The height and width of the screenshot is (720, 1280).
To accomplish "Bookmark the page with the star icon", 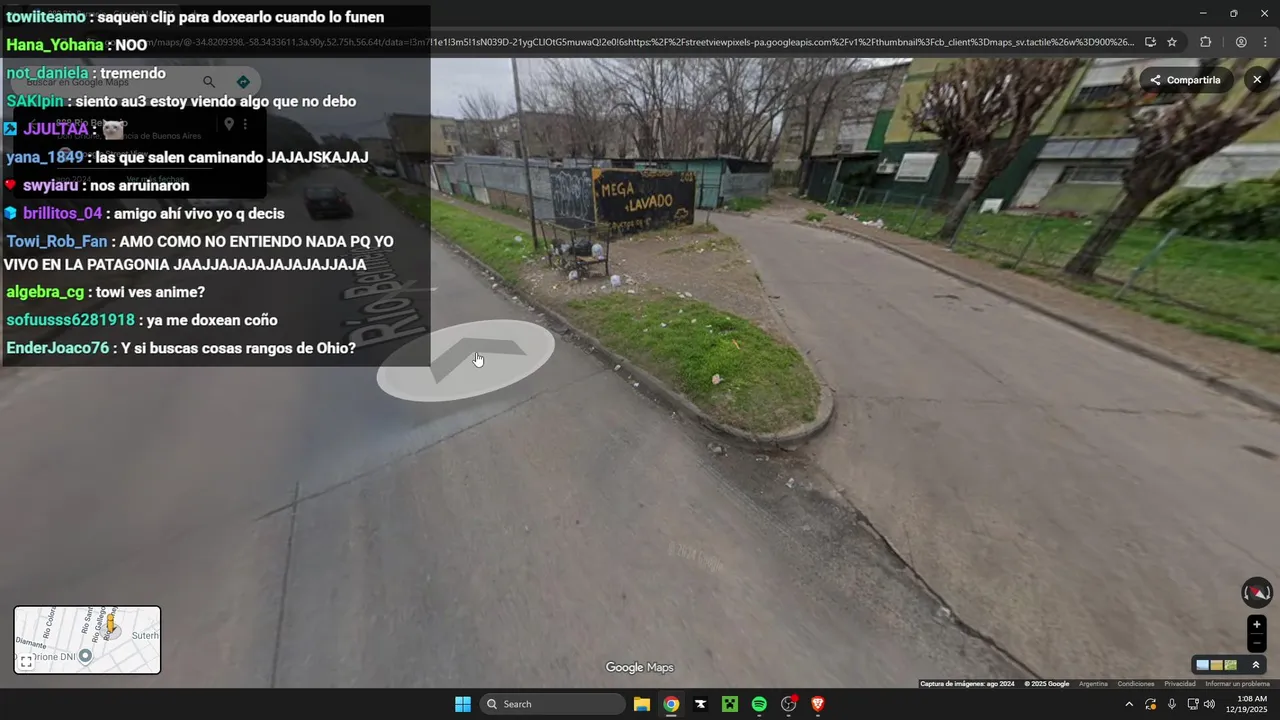I will 1172,42.
